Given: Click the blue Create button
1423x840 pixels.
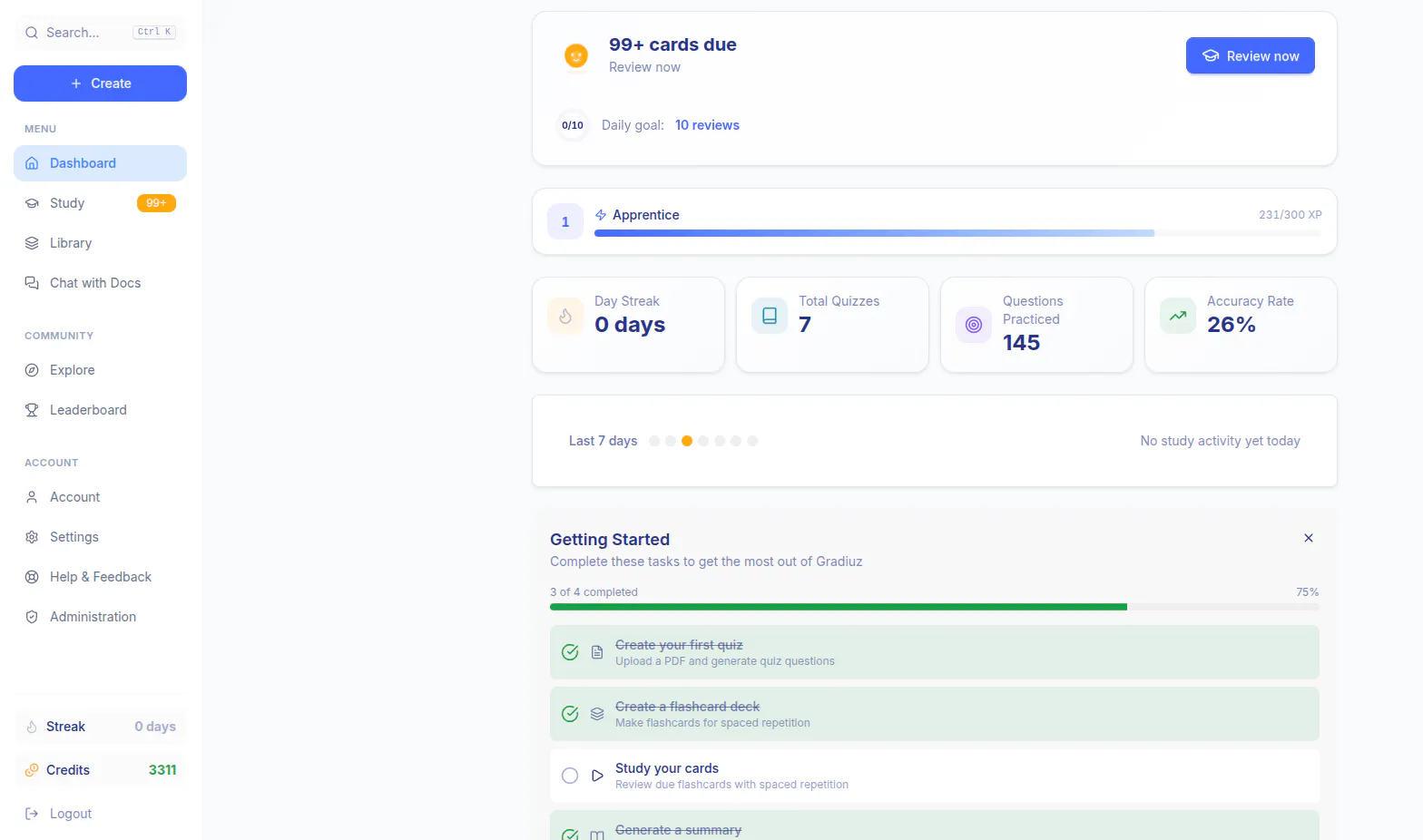Looking at the screenshot, I should [100, 83].
